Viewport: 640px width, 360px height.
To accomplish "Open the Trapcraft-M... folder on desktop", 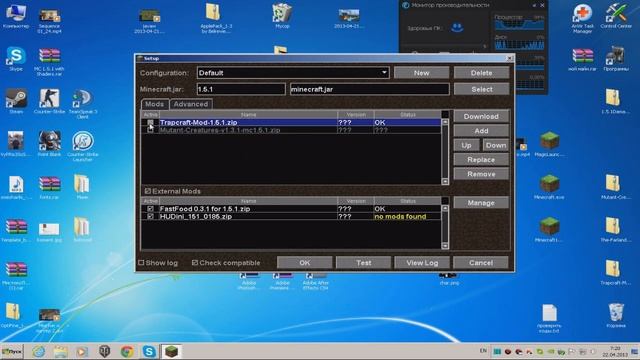I will tap(613, 272).
